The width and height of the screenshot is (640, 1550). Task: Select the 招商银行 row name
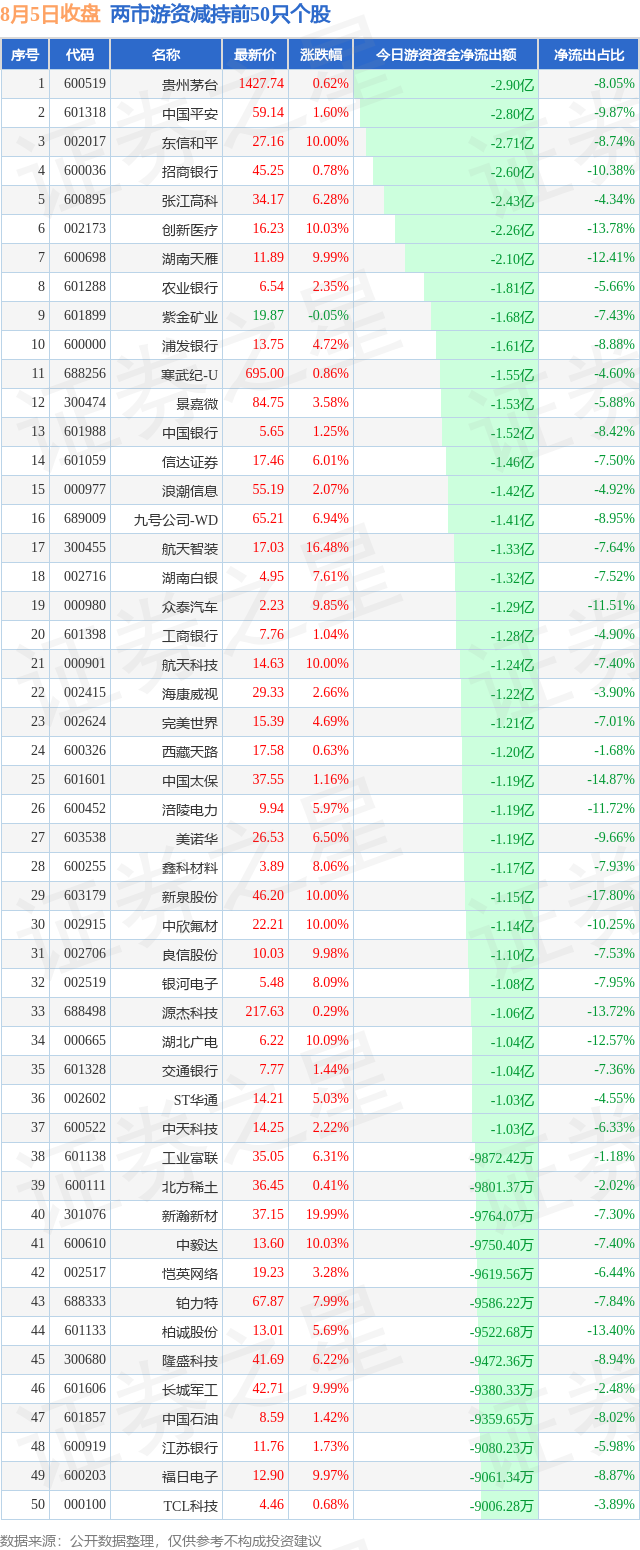[x=190, y=171]
